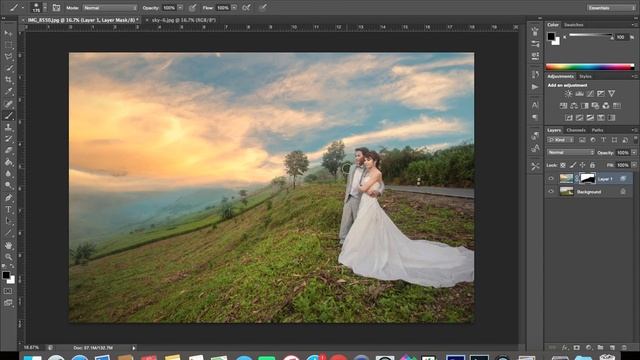Image resolution: width=640 pixels, height=360 pixels.
Task: Select the Pen tool
Action: pyautogui.click(x=8, y=198)
